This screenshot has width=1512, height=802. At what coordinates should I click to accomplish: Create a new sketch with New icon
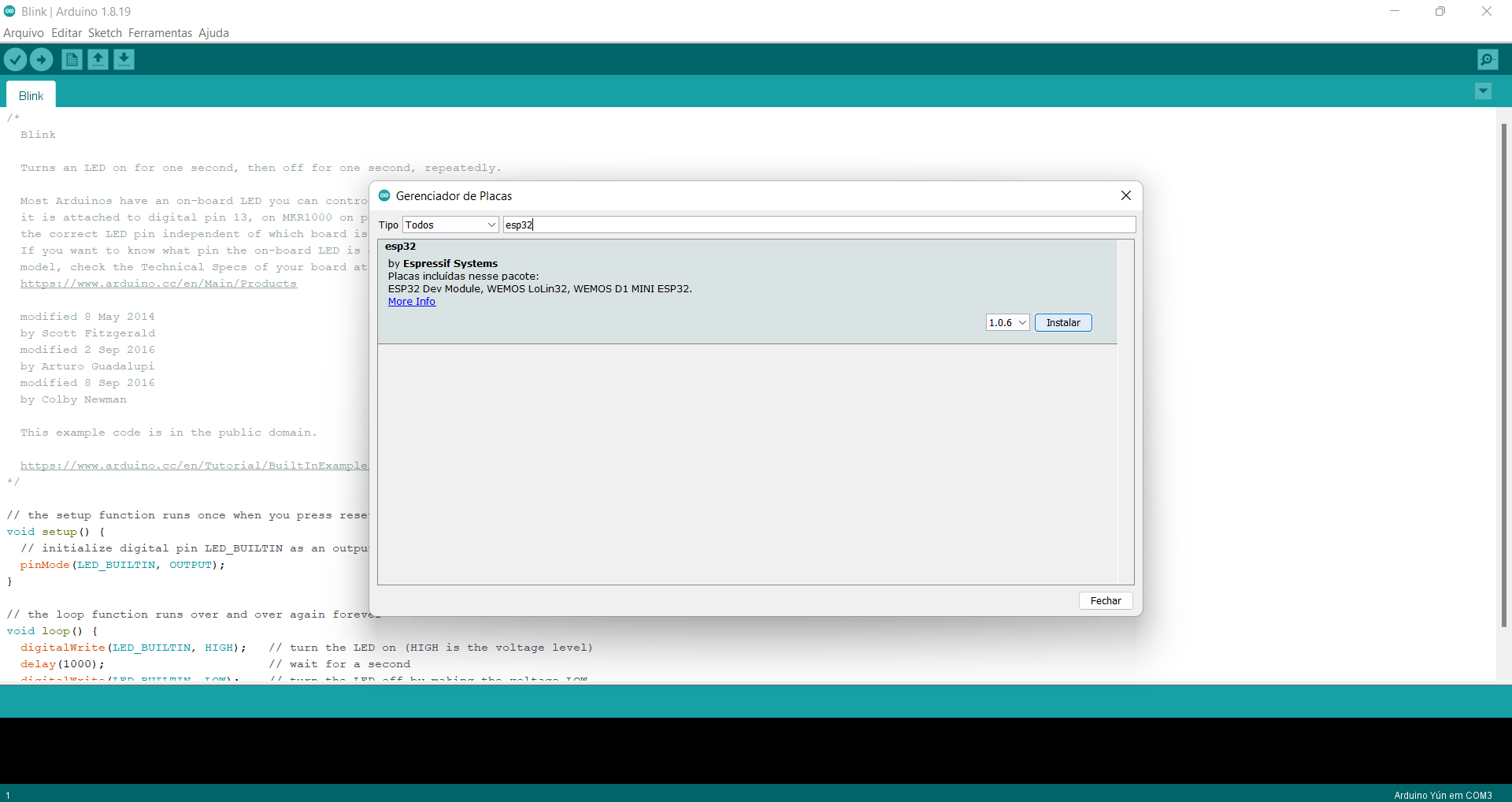tap(72, 60)
